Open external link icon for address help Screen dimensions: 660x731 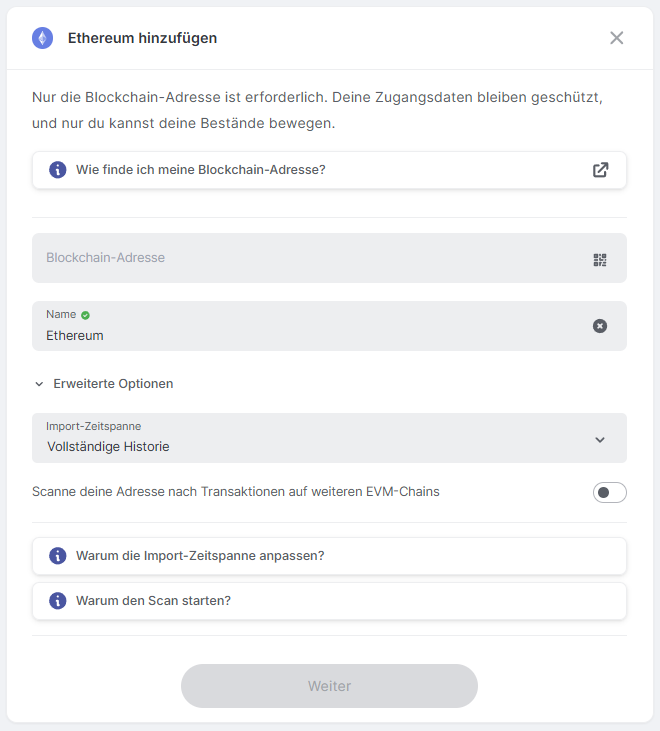pos(600,170)
